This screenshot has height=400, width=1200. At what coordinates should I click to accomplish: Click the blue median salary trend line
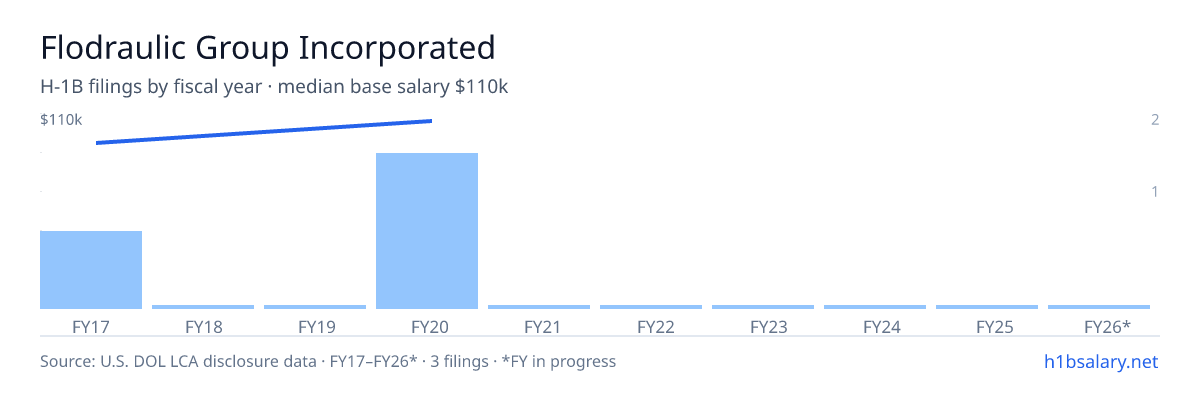pos(264,132)
